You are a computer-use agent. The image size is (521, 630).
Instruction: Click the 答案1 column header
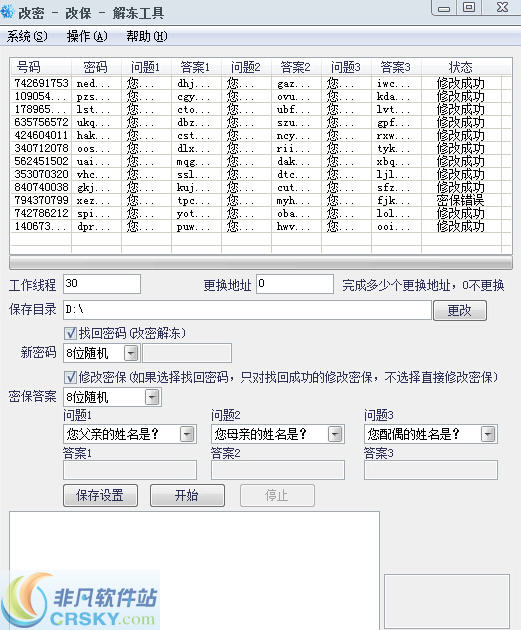pyautogui.click(x=196, y=67)
